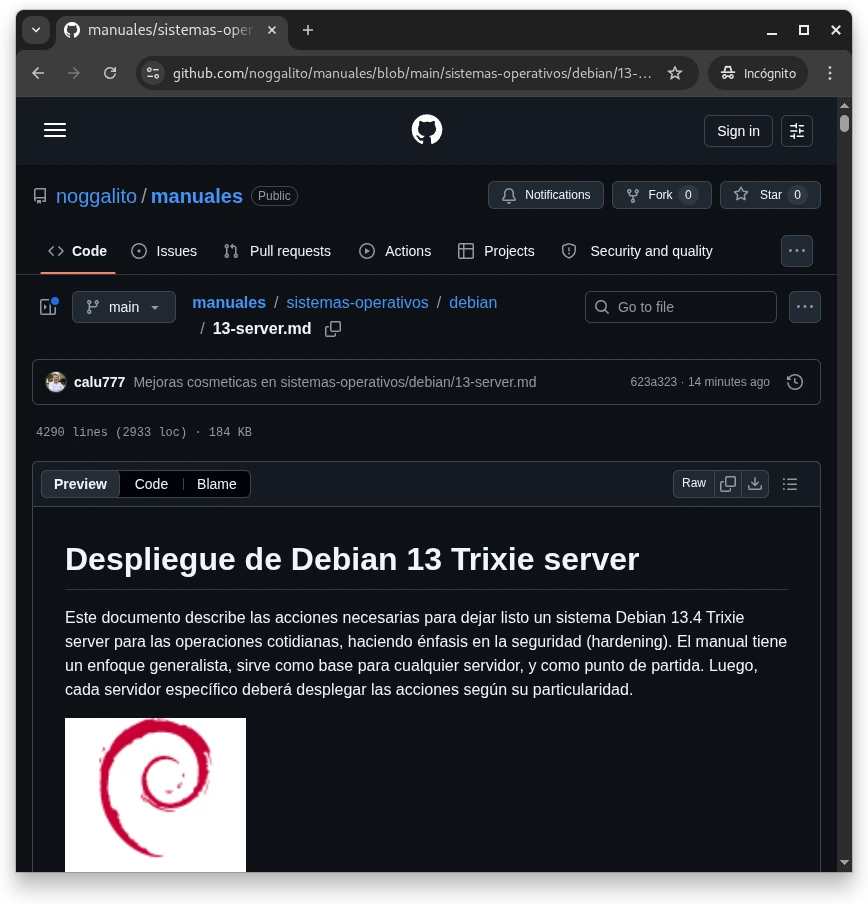
Task: Switch to the Issues tab
Action: tap(164, 251)
